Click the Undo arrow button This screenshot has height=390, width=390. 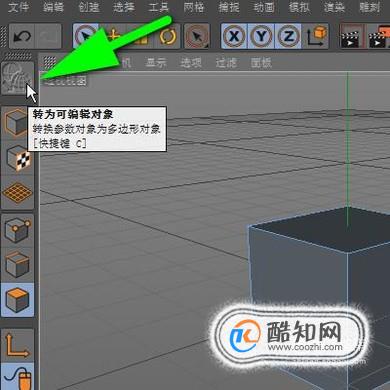tap(22, 36)
